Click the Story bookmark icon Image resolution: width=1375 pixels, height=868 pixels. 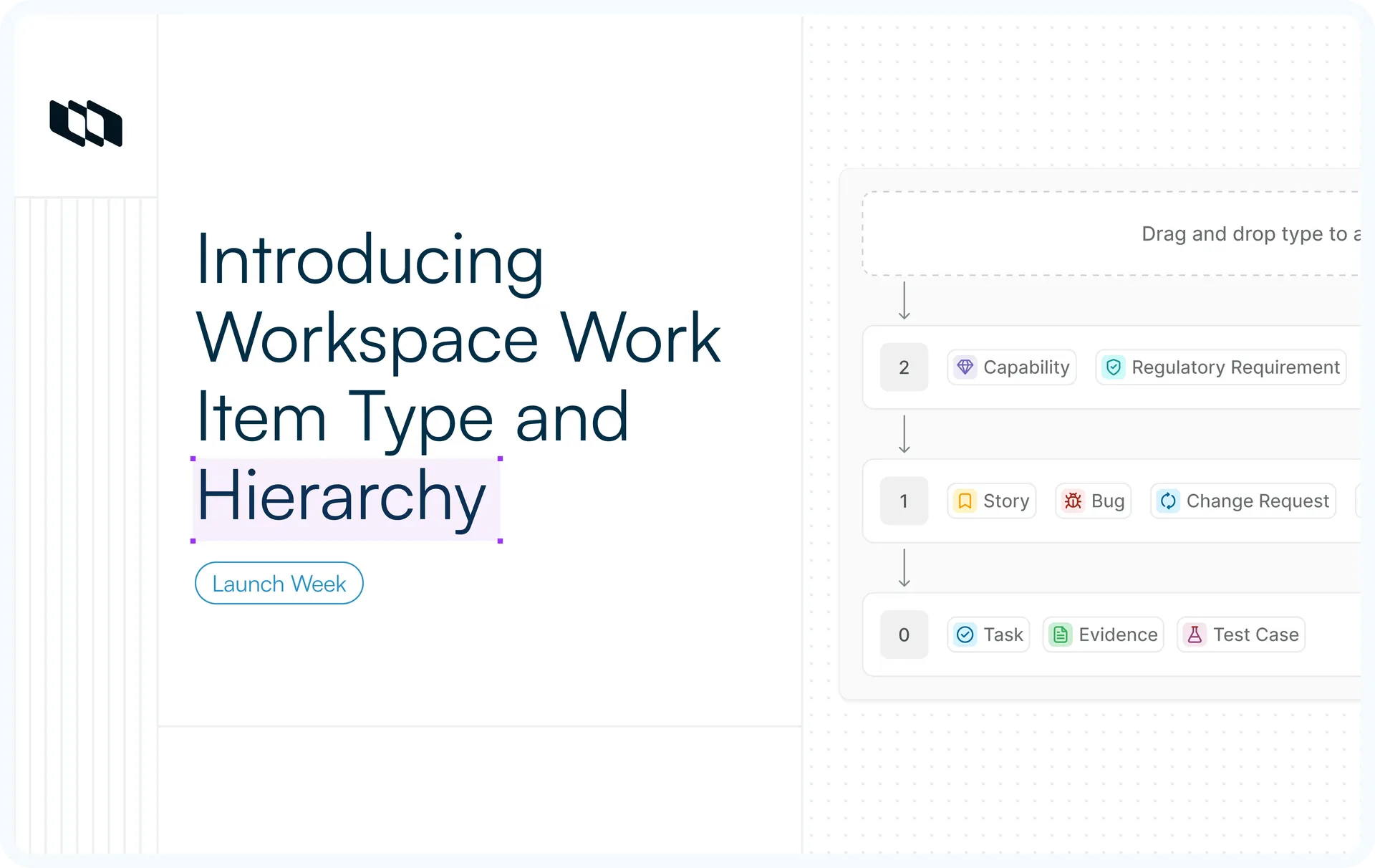tap(965, 501)
